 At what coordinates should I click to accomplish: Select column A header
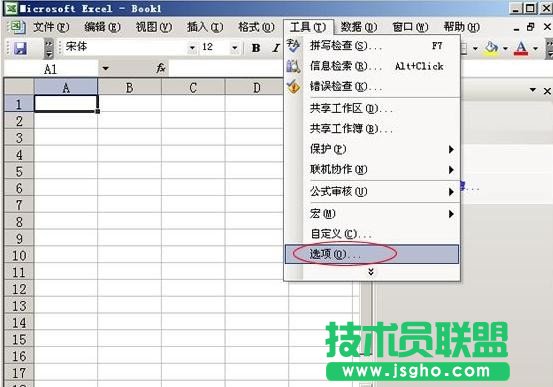[x=66, y=87]
